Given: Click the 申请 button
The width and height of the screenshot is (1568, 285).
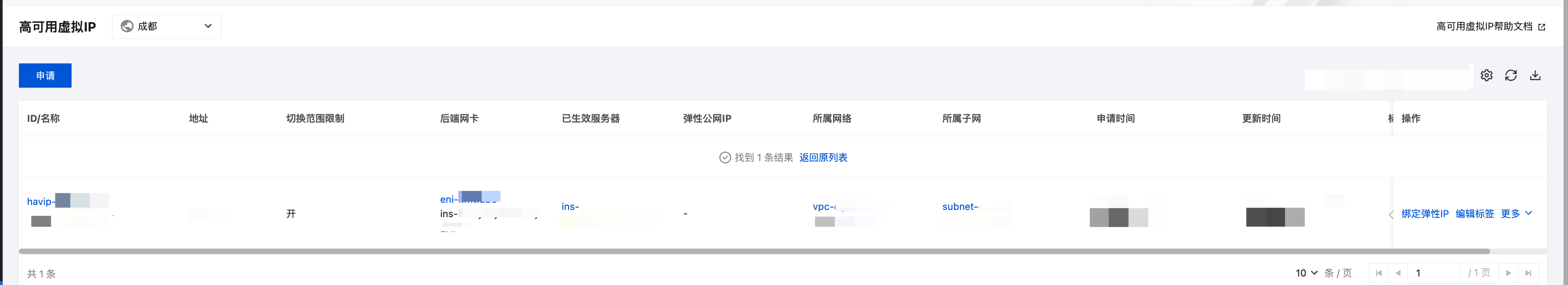Looking at the screenshot, I should pos(45,76).
